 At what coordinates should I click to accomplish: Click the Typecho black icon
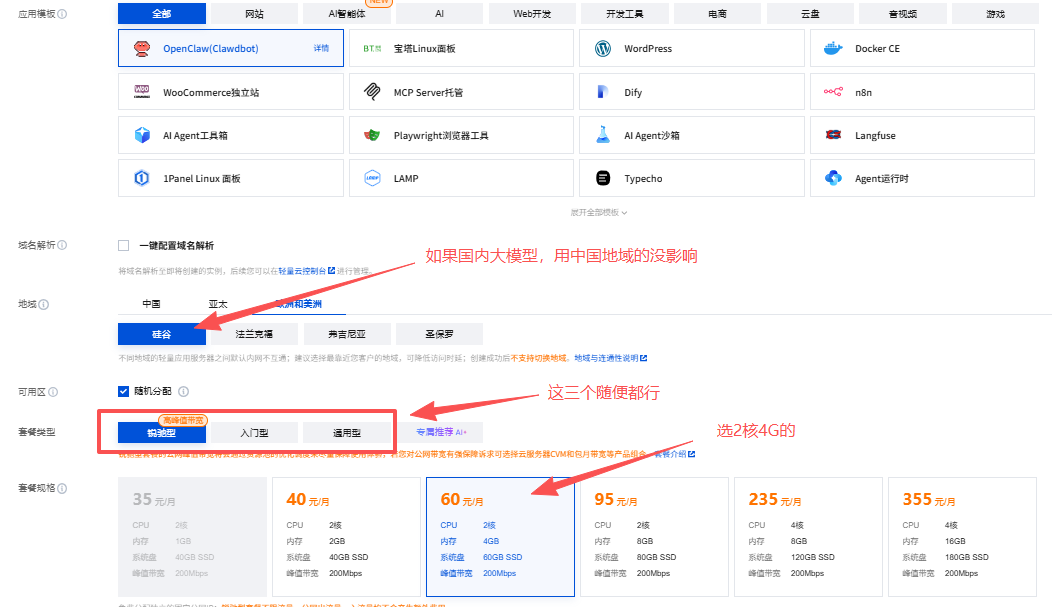click(x=603, y=178)
